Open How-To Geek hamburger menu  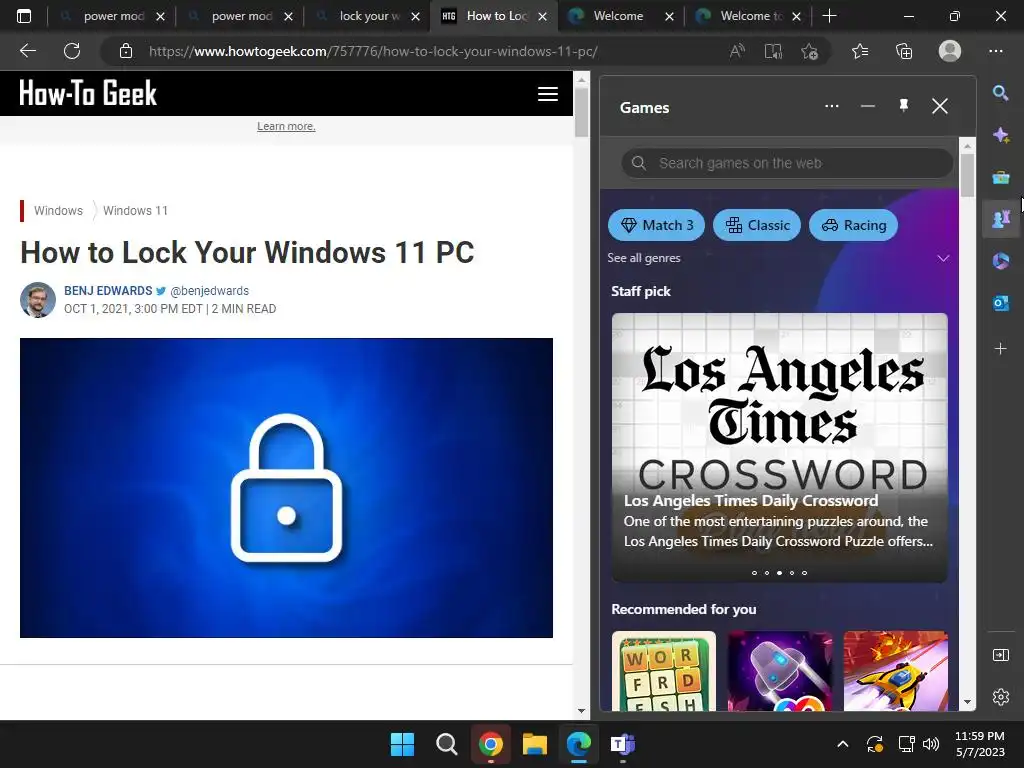pyautogui.click(x=547, y=94)
